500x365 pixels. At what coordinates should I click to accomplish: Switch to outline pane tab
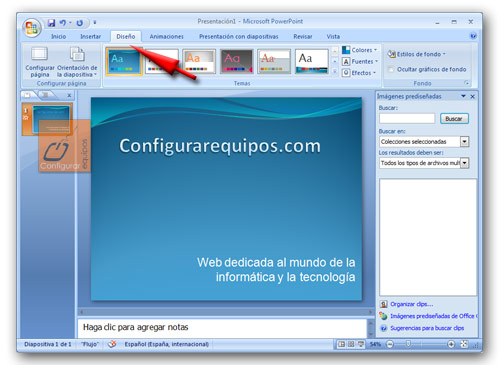pyautogui.click(x=45, y=95)
